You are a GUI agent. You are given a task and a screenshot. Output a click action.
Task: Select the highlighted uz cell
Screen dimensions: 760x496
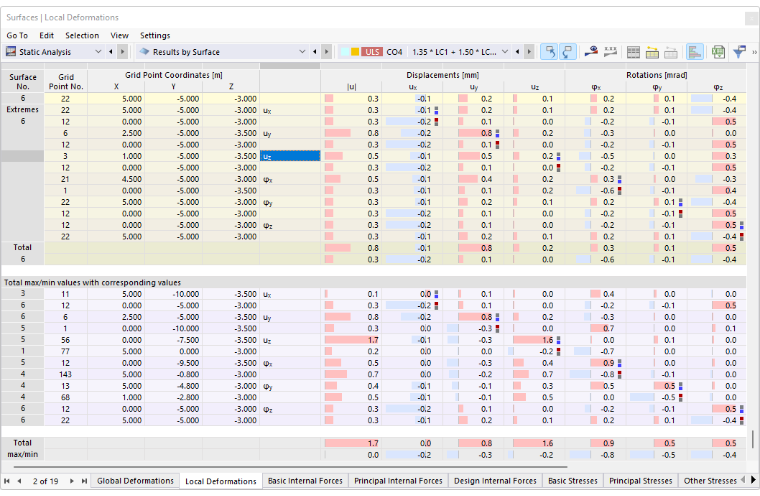coord(290,156)
